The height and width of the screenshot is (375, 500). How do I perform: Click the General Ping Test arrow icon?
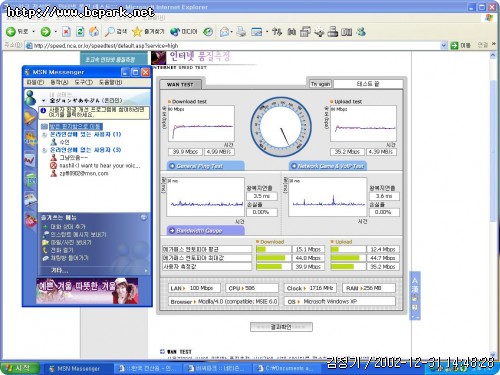[172, 166]
